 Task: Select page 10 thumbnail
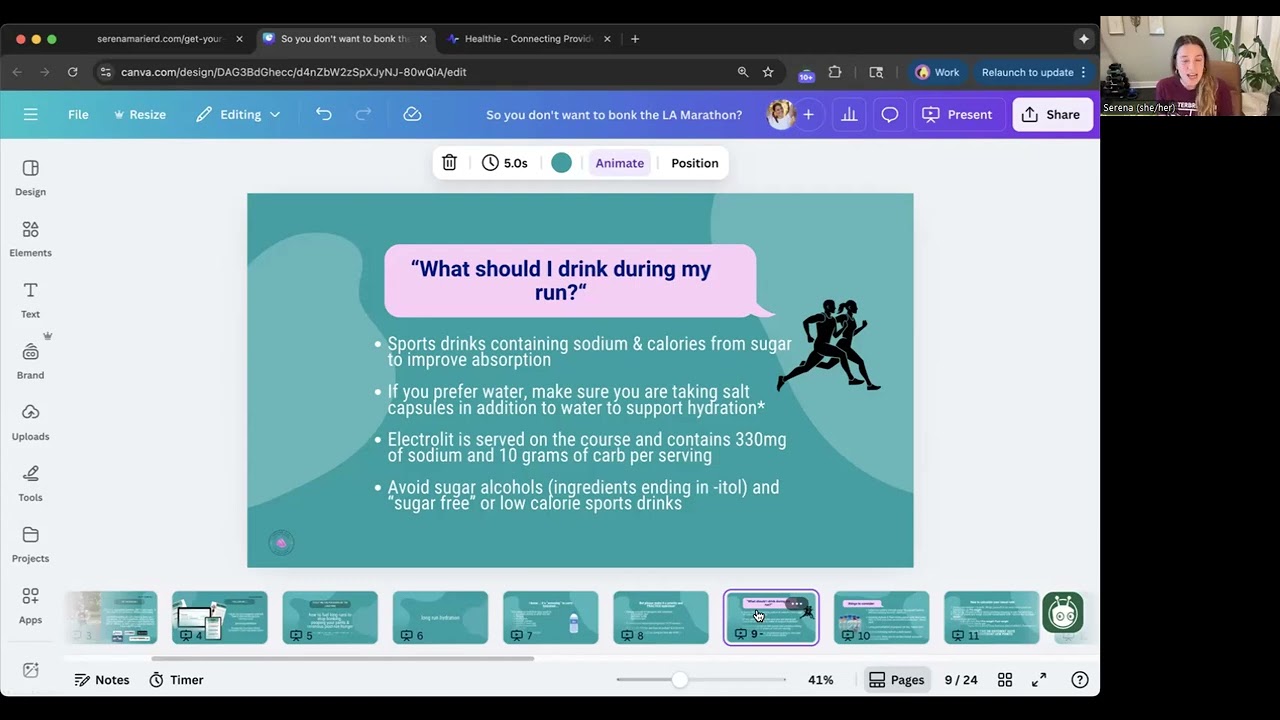tap(882, 617)
